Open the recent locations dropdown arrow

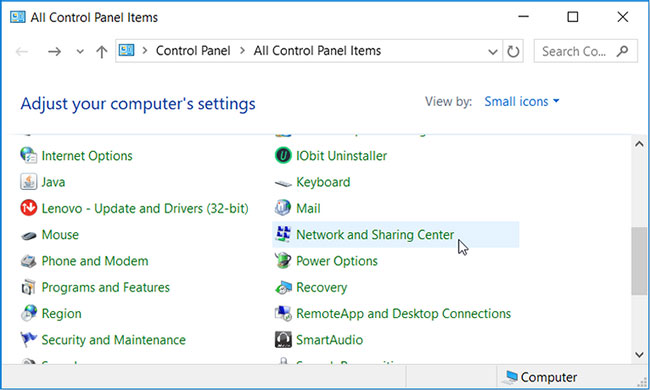pos(80,52)
